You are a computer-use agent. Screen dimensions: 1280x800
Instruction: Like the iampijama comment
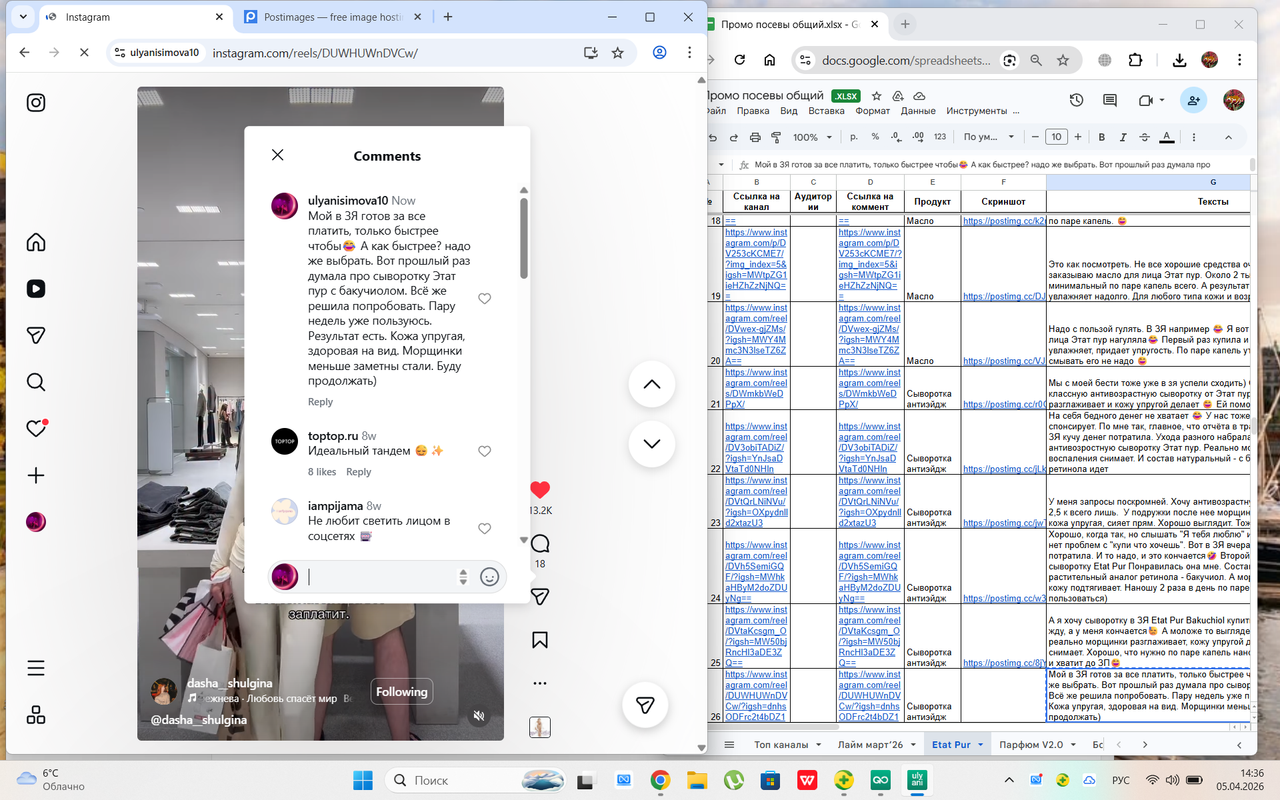485,528
